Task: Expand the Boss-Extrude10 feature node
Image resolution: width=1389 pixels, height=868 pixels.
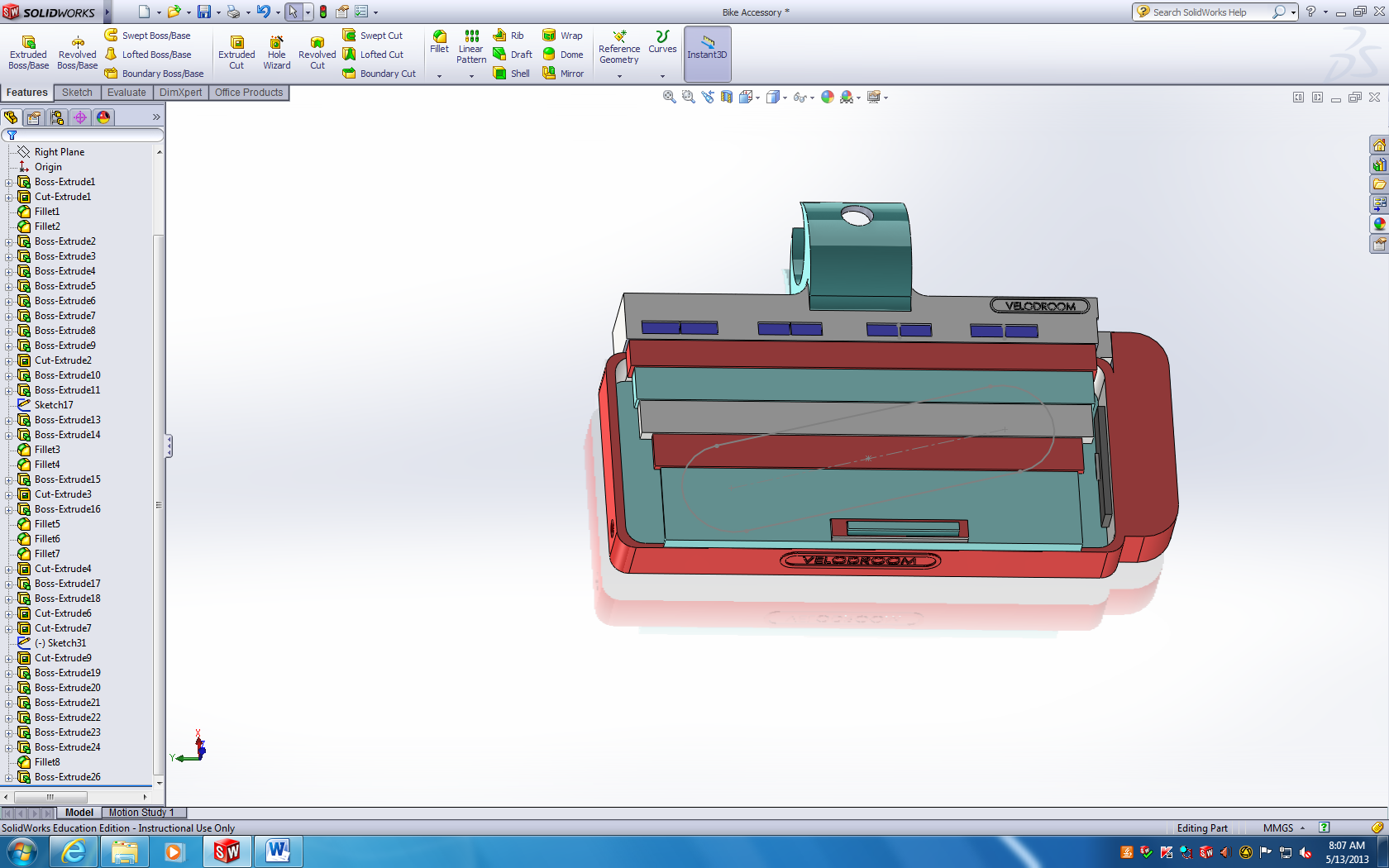Action: pyautogui.click(x=9, y=375)
